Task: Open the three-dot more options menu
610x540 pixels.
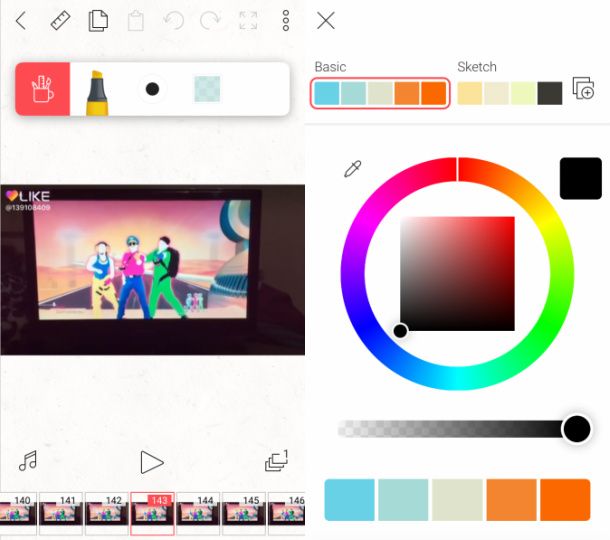Action: [286, 21]
